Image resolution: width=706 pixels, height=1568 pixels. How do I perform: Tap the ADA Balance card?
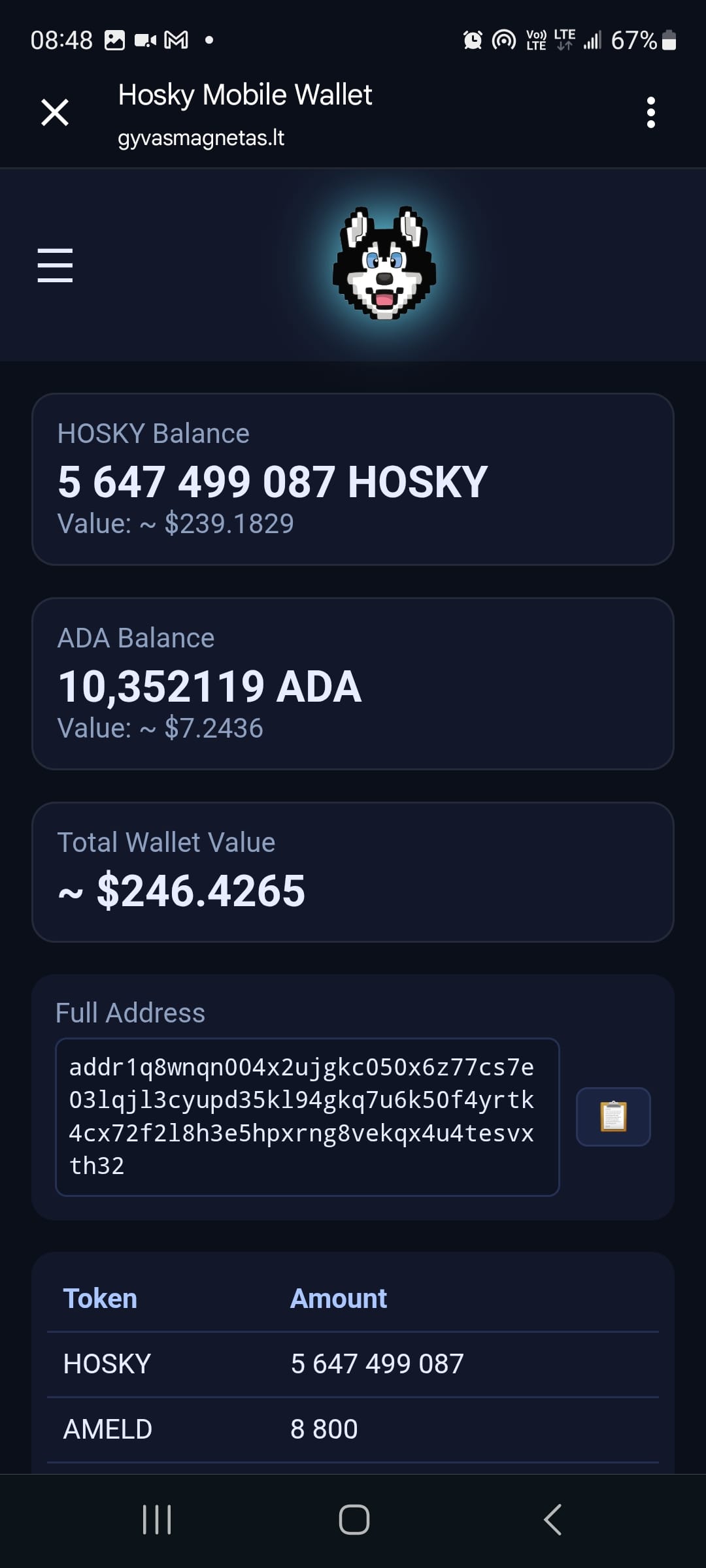click(x=353, y=683)
